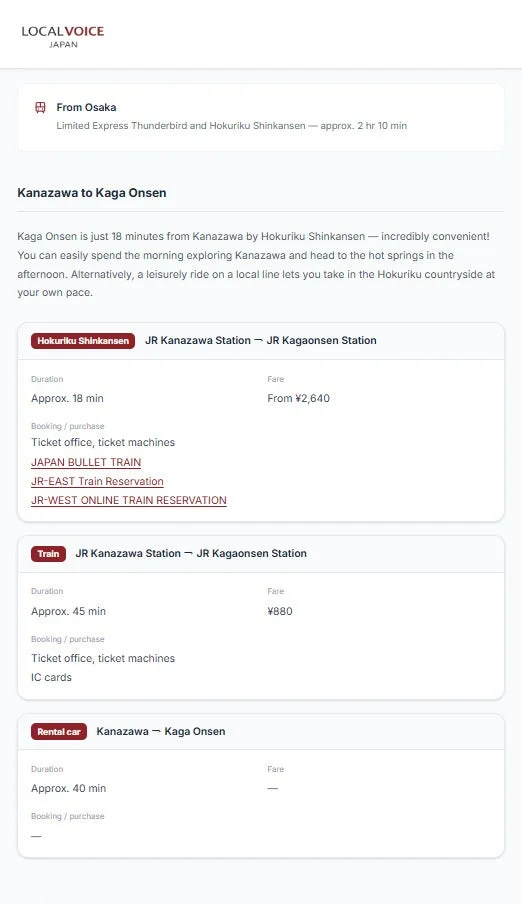The width and height of the screenshot is (522, 908).
Task: Click the Kanazawa to Kaga Onsen heading
Action: click(92, 193)
